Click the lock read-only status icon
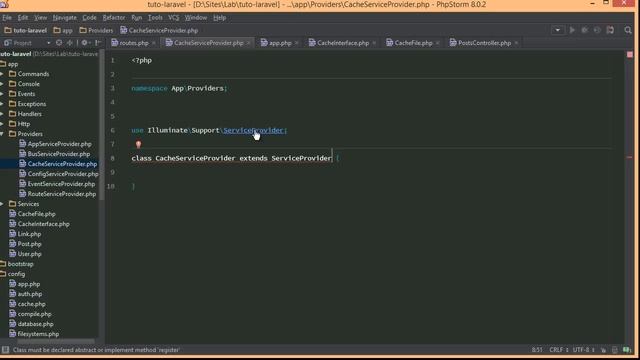The width and height of the screenshot is (640, 360). coord(603,350)
